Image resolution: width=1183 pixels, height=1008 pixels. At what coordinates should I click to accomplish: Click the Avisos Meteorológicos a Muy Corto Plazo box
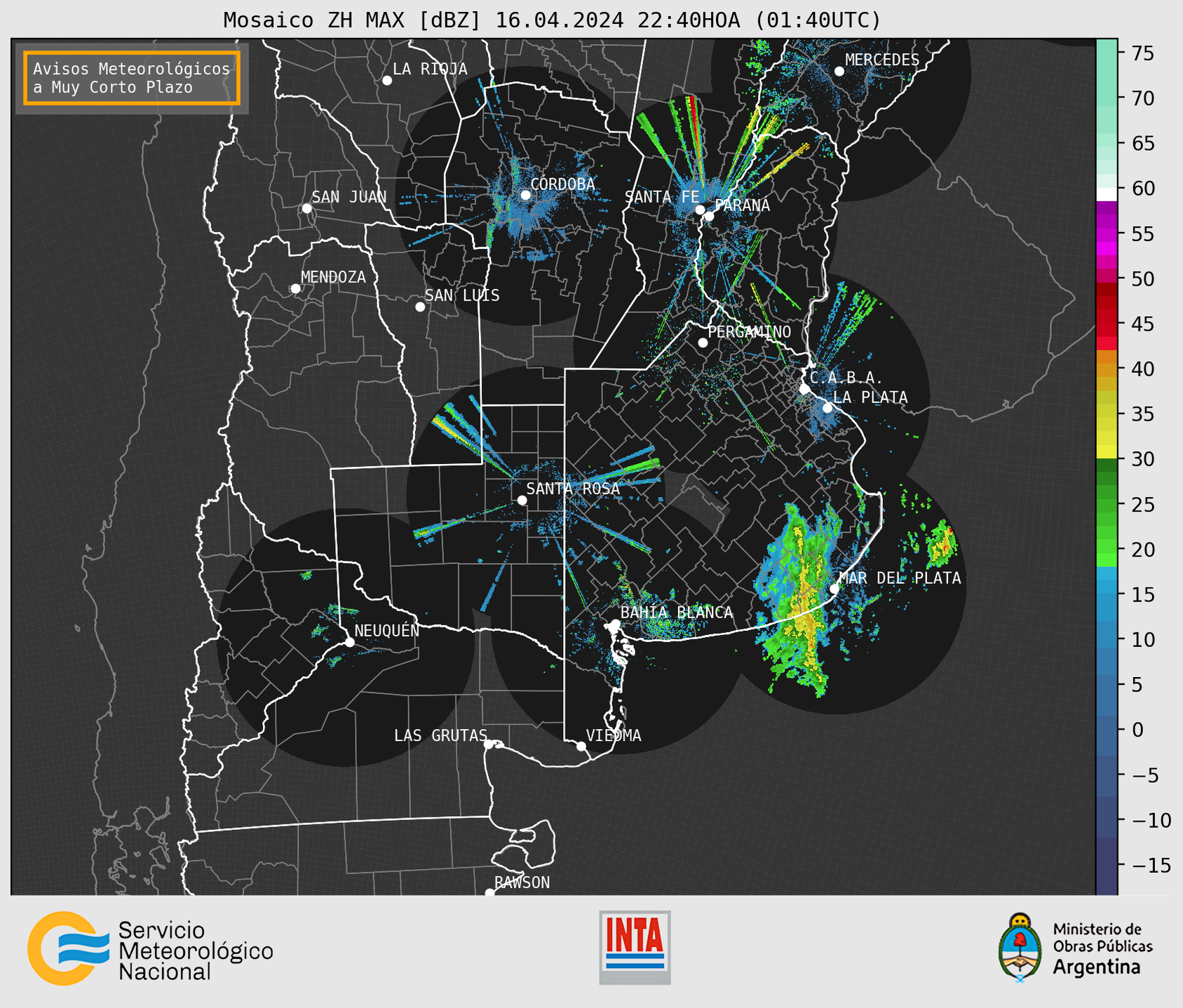pos(132,78)
